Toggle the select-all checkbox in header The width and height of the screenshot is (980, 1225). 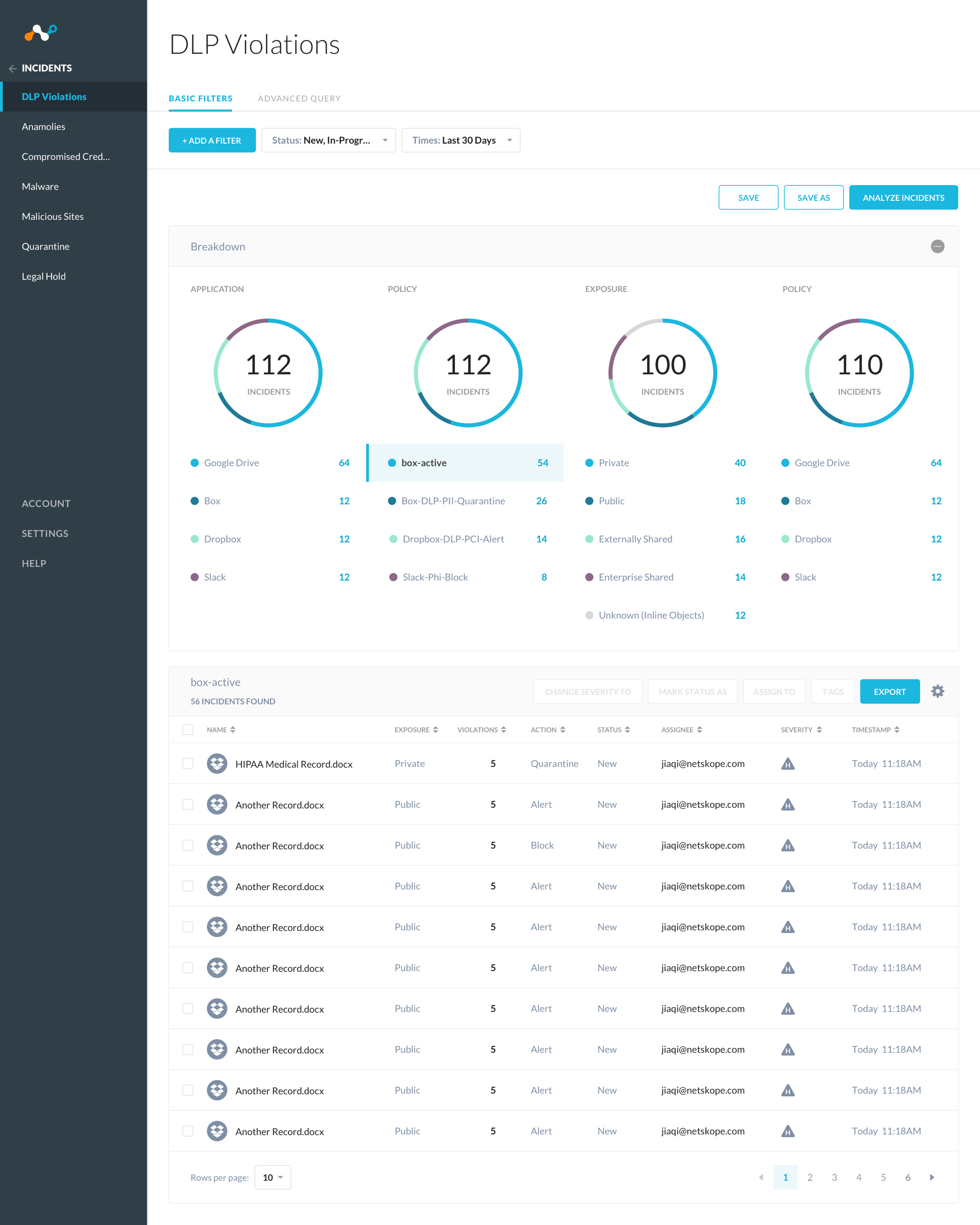click(188, 730)
